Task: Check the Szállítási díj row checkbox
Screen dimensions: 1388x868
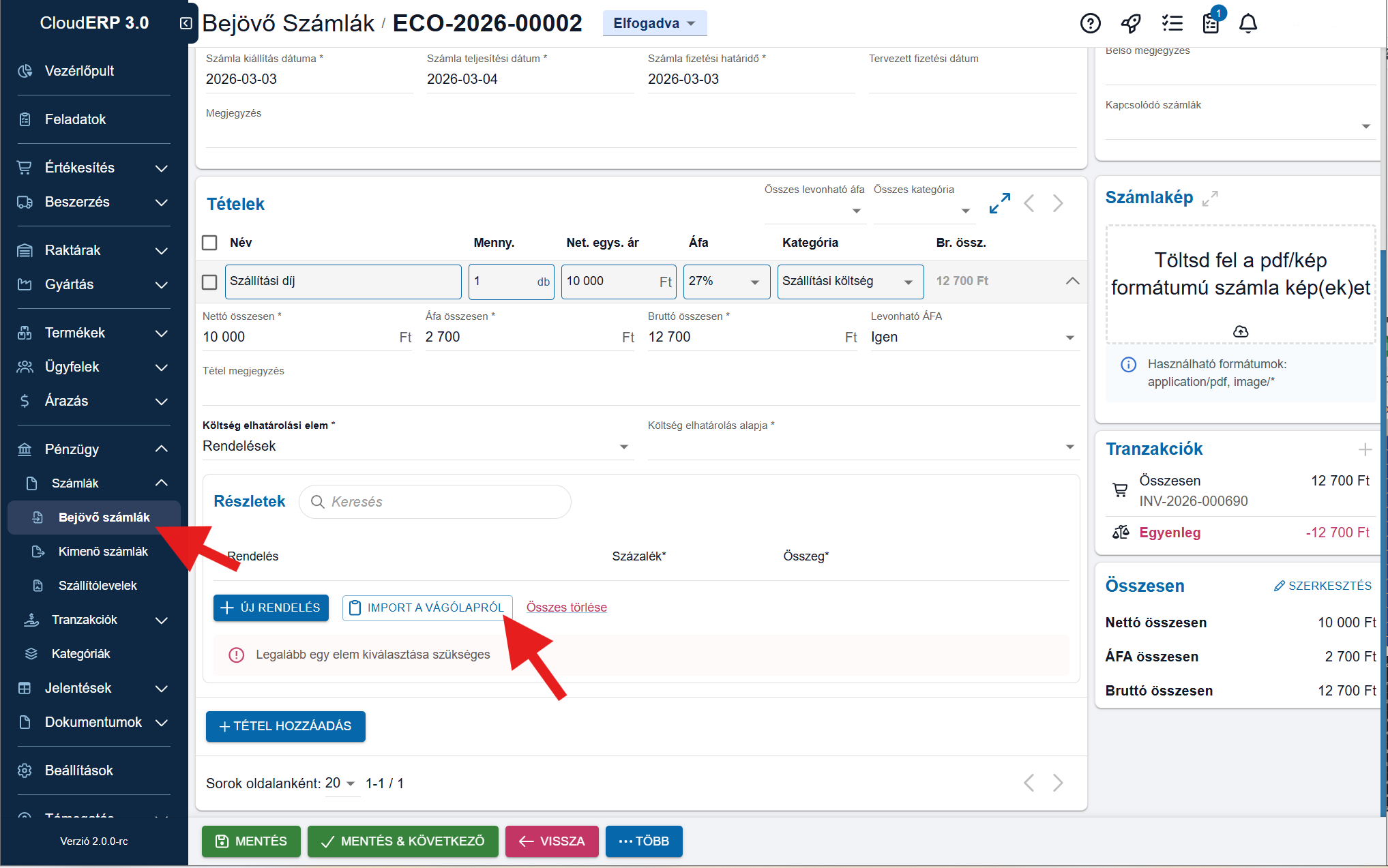Action: pos(210,282)
